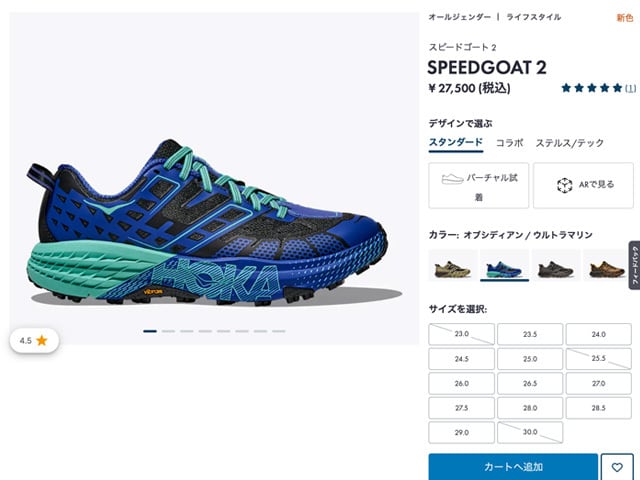Switch to ステルス/テック design tab
The image size is (640, 480).
point(569,143)
